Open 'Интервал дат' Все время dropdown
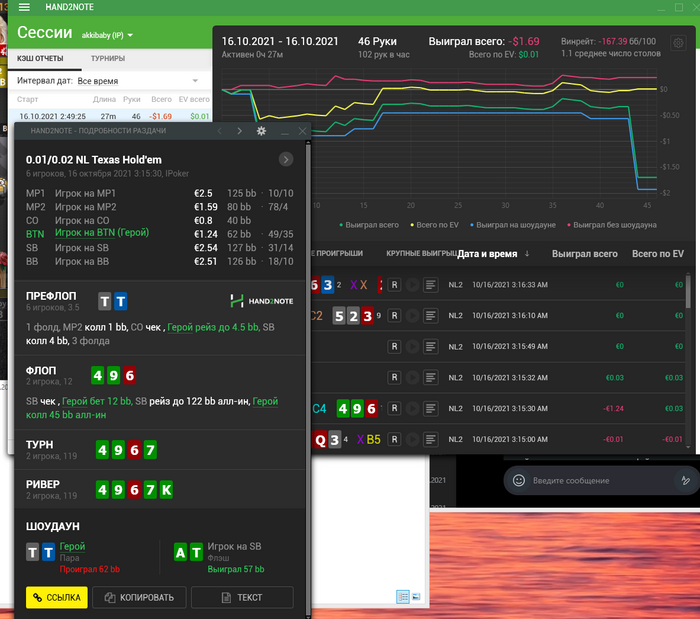The image size is (700, 619). [138, 81]
